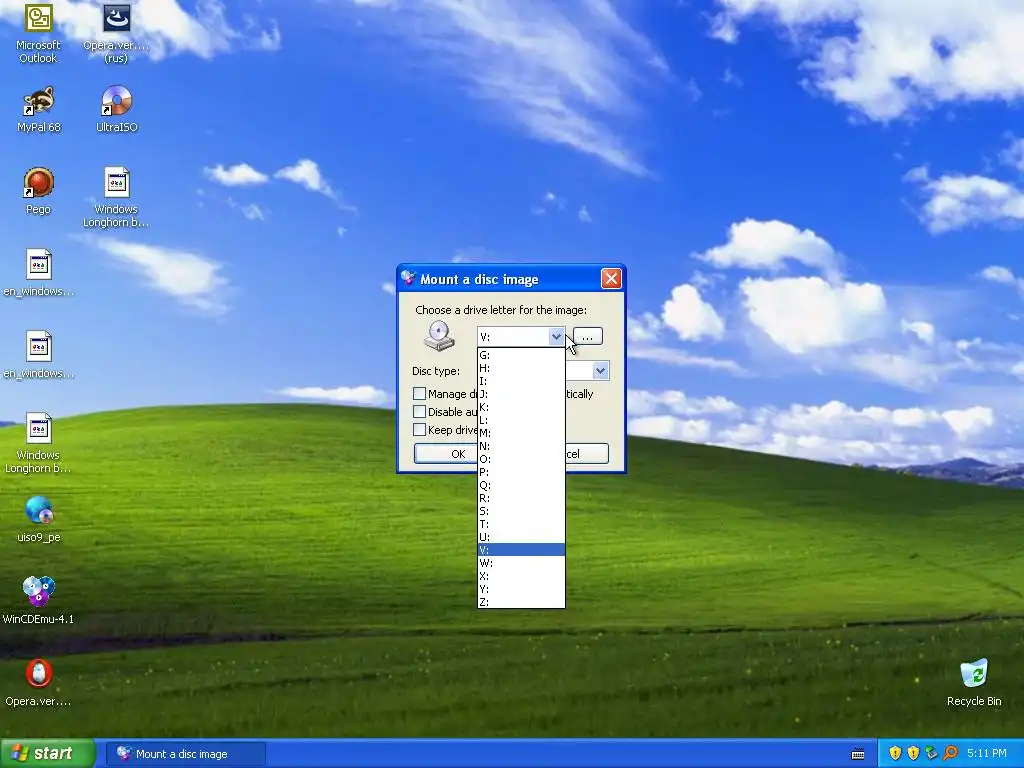The width and height of the screenshot is (1024, 768).
Task: Click the 5:11 PM taskbar clock
Action: pyautogui.click(x=987, y=754)
